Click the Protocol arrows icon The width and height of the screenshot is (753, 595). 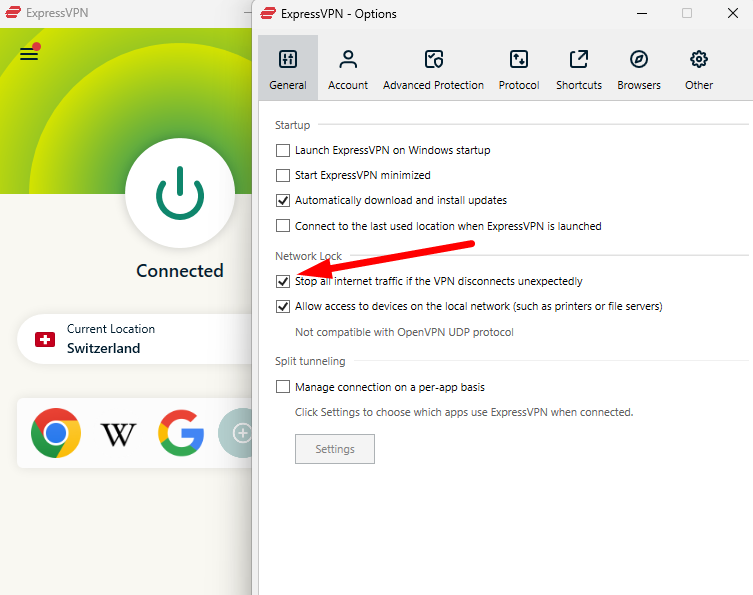519,59
